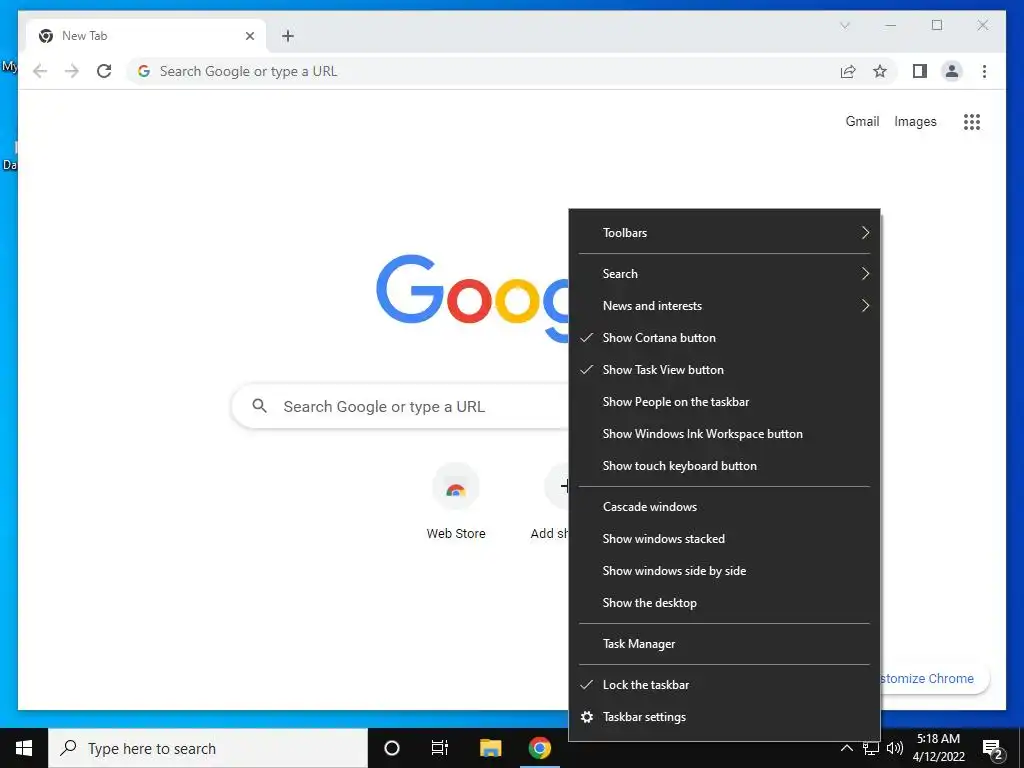Click taskbar 'Type here to search' box
This screenshot has width=1024, height=768.
(x=208, y=748)
